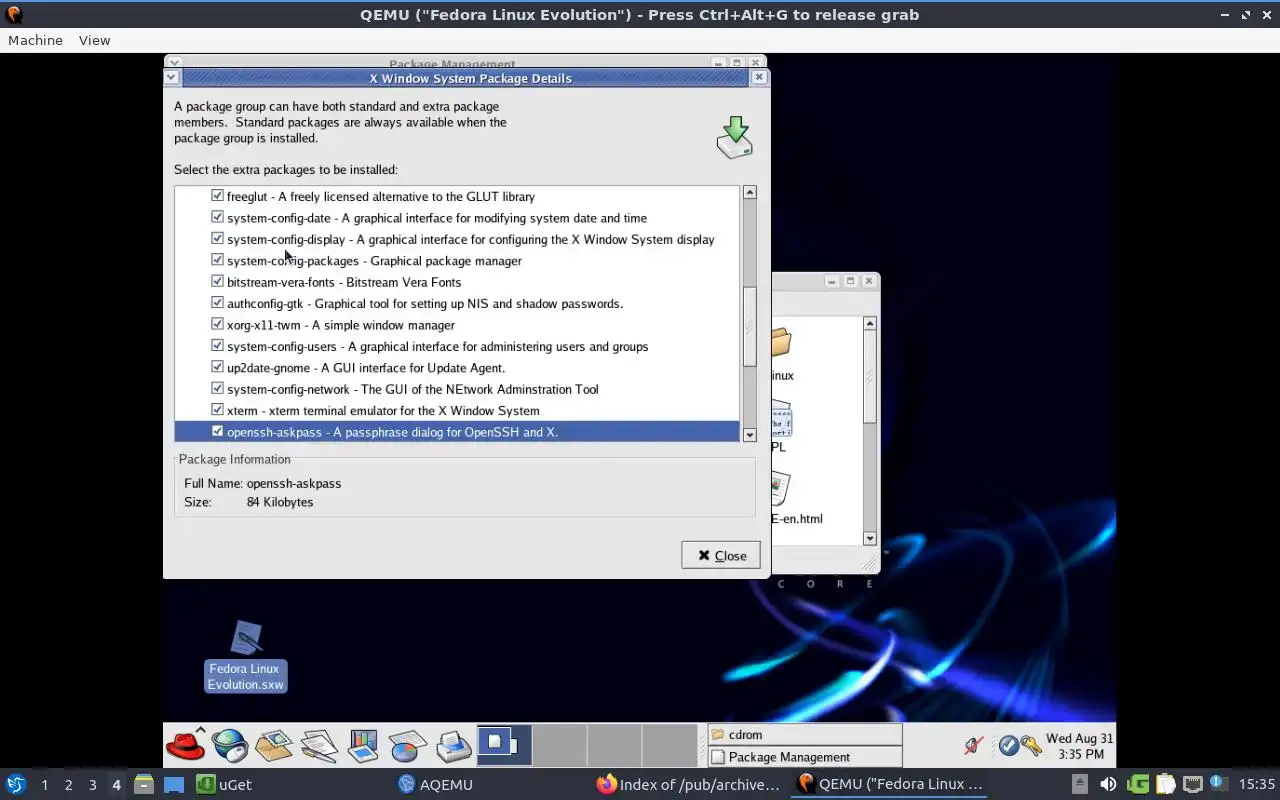The image size is (1280, 800).
Task: Switch to host workspace 4
Action: pyautogui.click(x=116, y=785)
